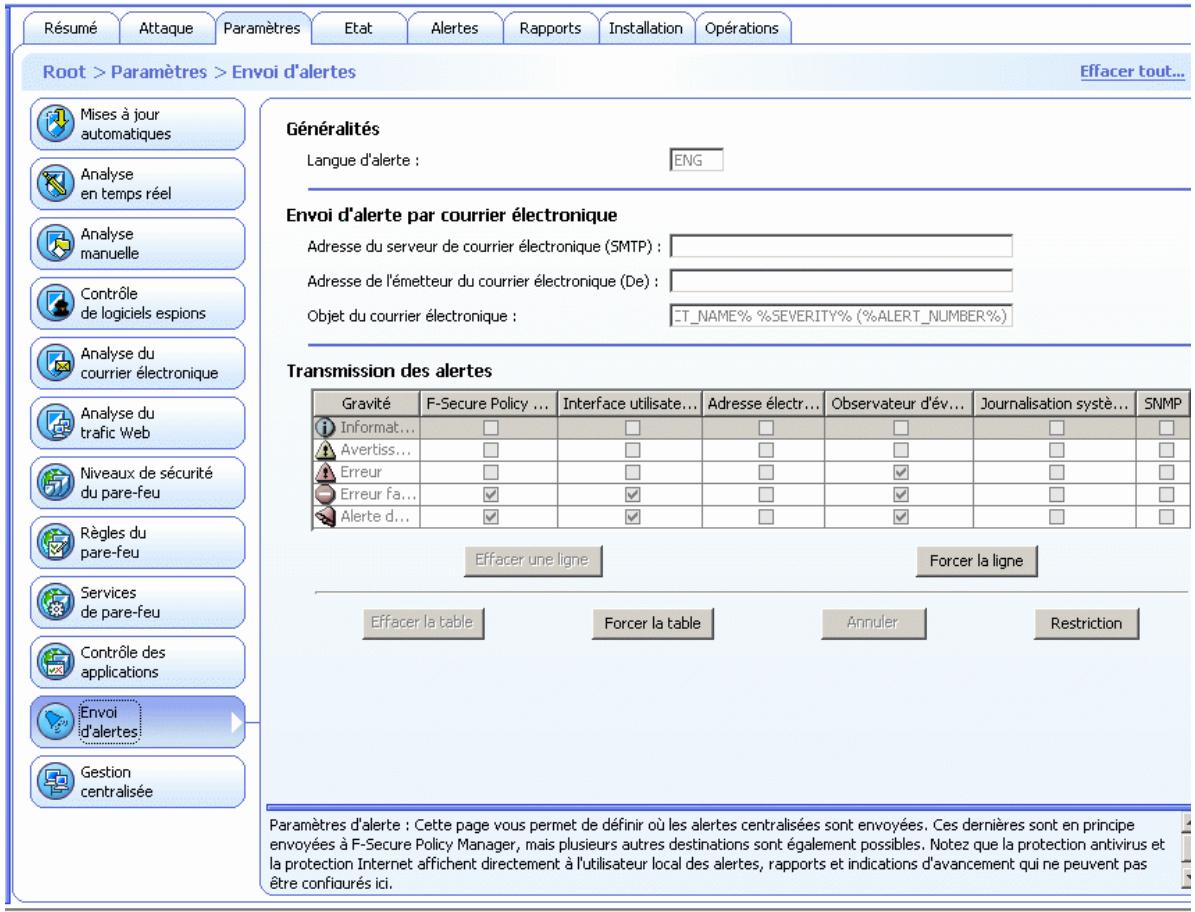Click the Objet du courrier électronique field
The image size is (1195, 912).
click(x=841, y=315)
